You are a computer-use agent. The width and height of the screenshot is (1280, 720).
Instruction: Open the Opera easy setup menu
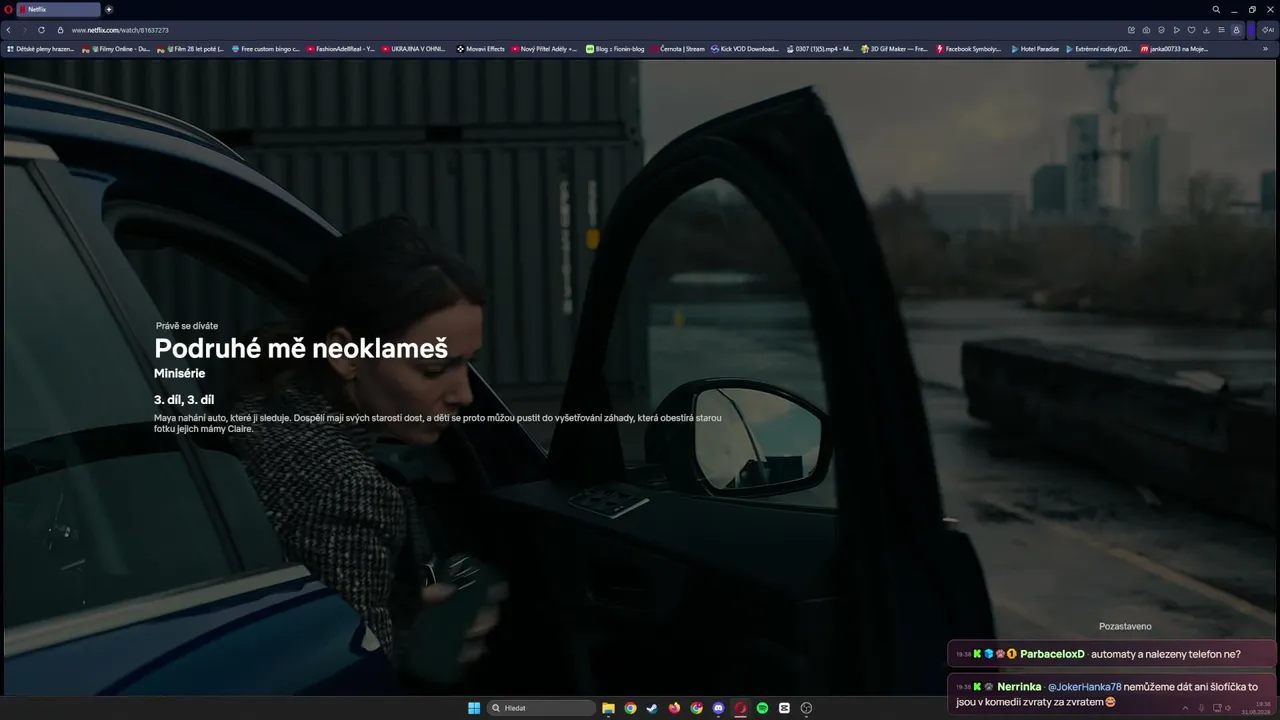tap(1221, 30)
